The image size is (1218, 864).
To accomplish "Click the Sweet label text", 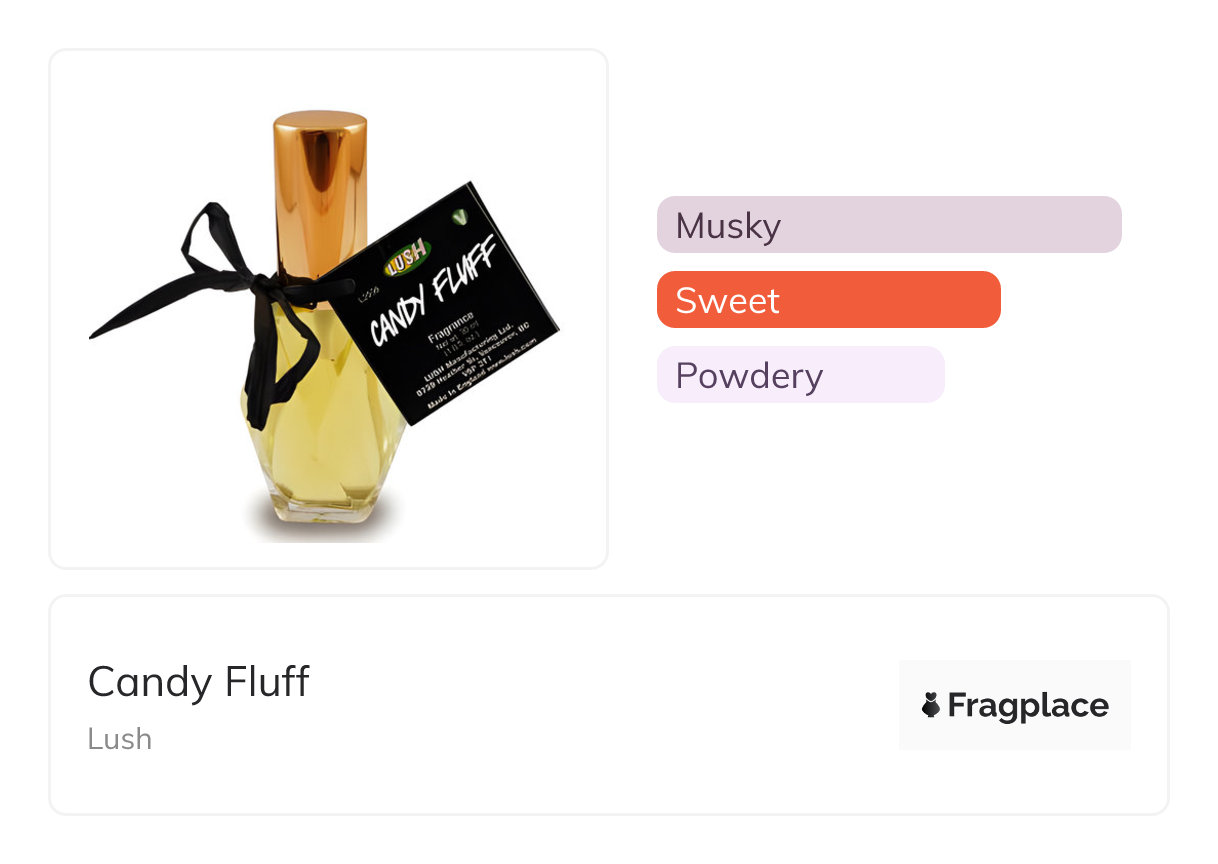I will [x=727, y=301].
